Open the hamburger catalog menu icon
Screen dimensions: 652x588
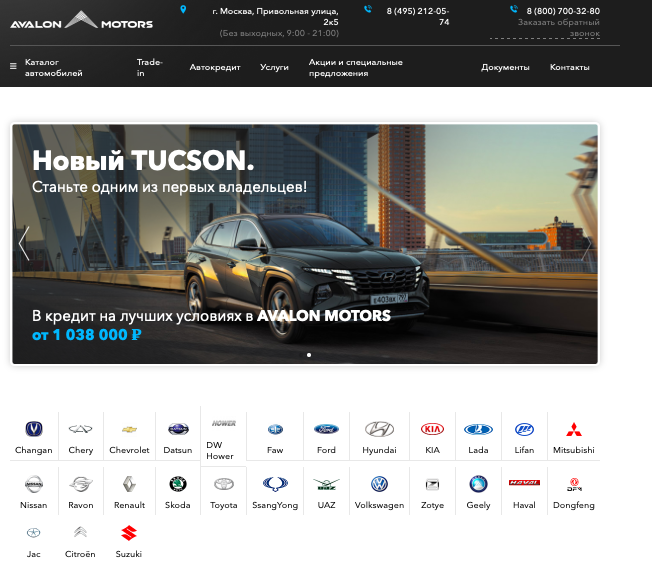13,66
